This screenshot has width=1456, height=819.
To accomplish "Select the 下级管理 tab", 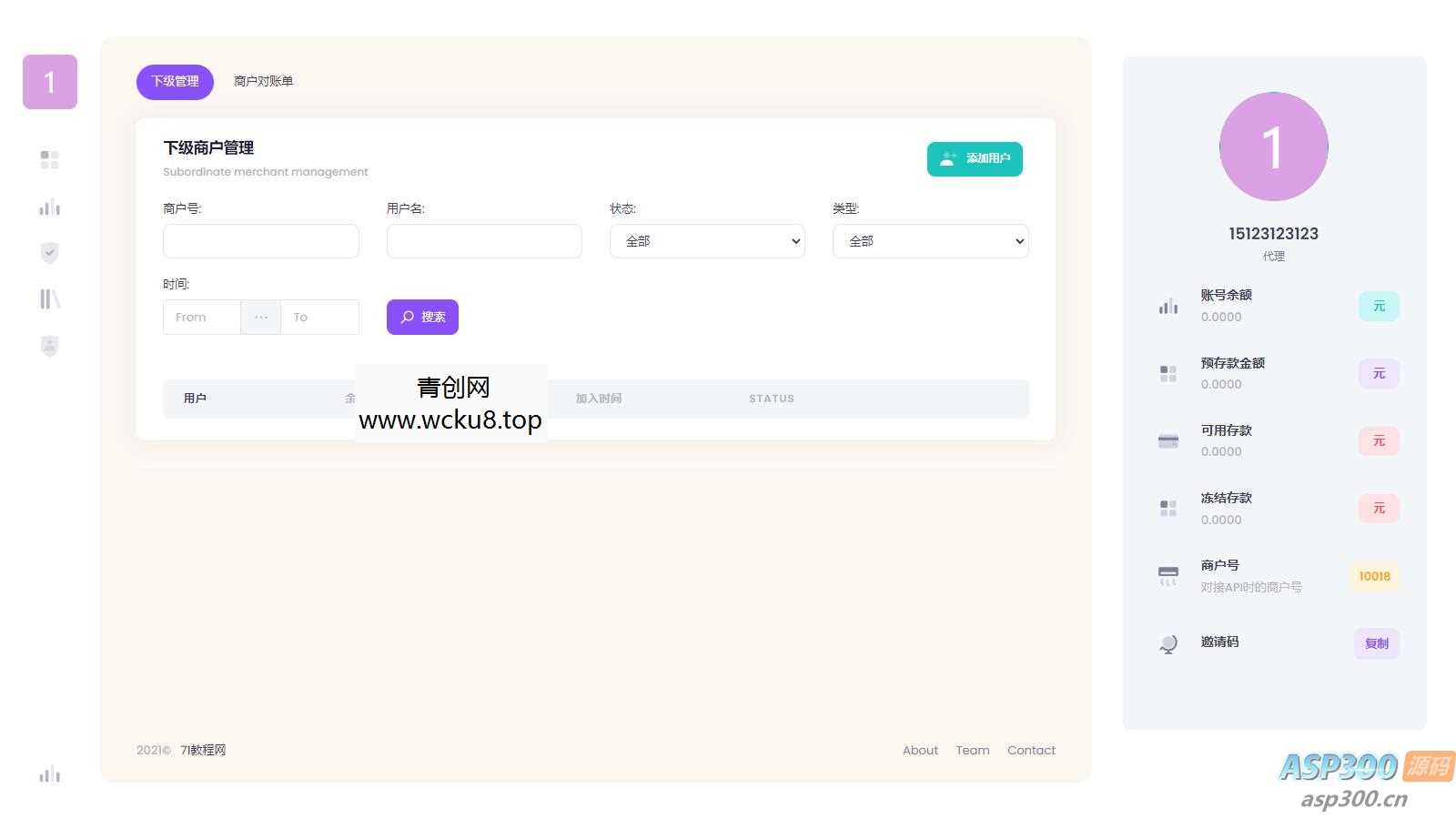I will (x=175, y=82).
